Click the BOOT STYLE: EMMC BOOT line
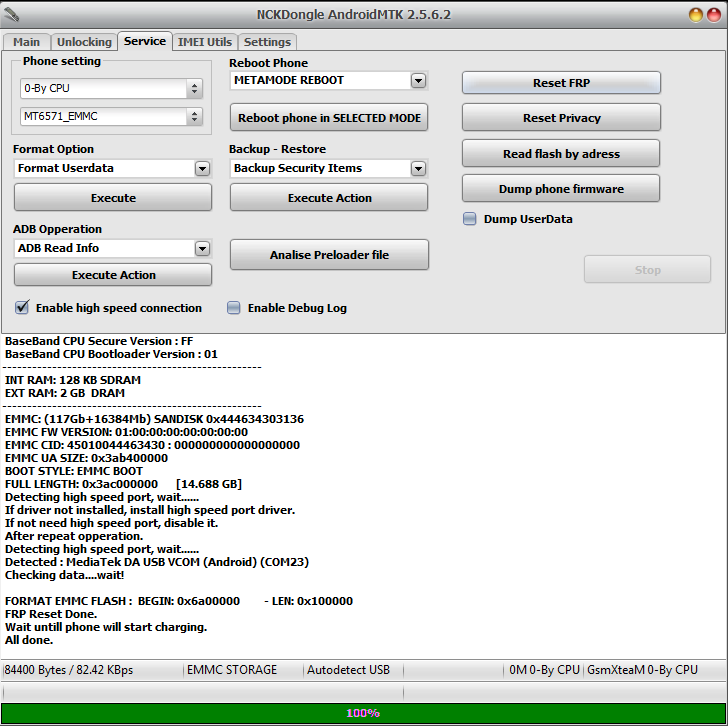 click(74, 471)
